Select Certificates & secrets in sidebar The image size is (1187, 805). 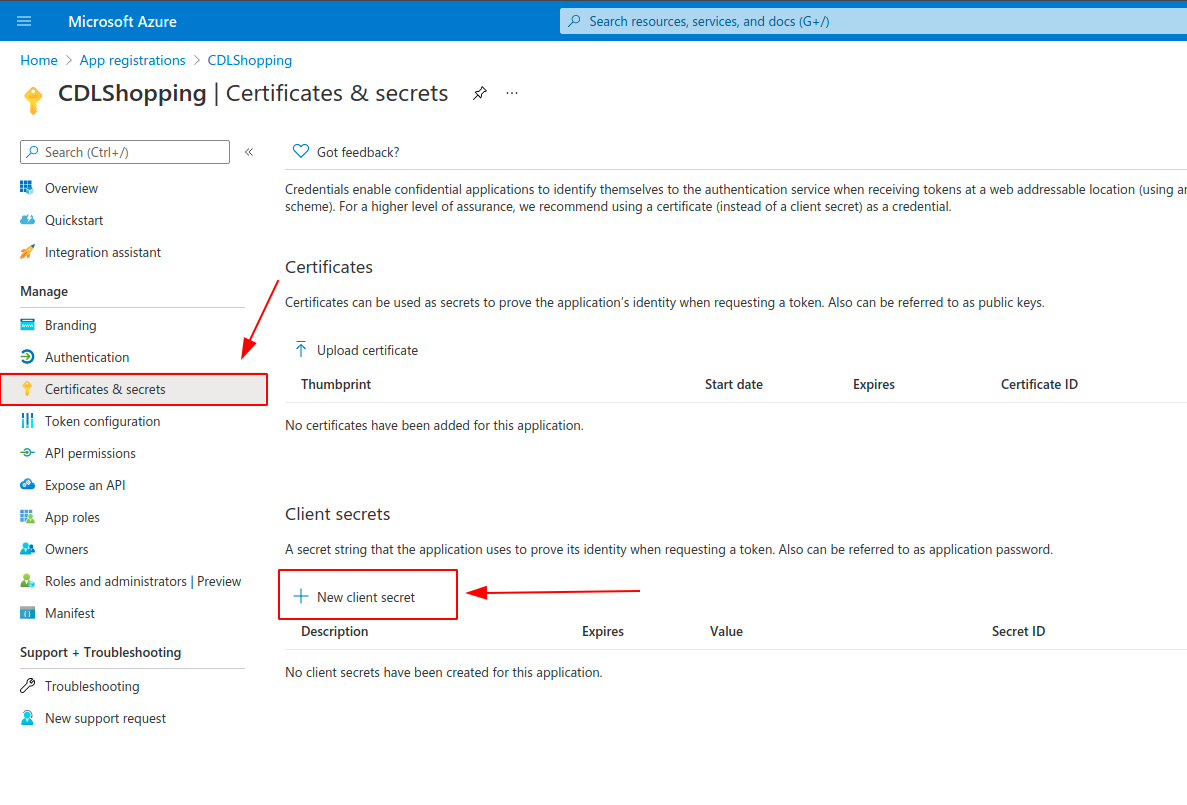134,389
